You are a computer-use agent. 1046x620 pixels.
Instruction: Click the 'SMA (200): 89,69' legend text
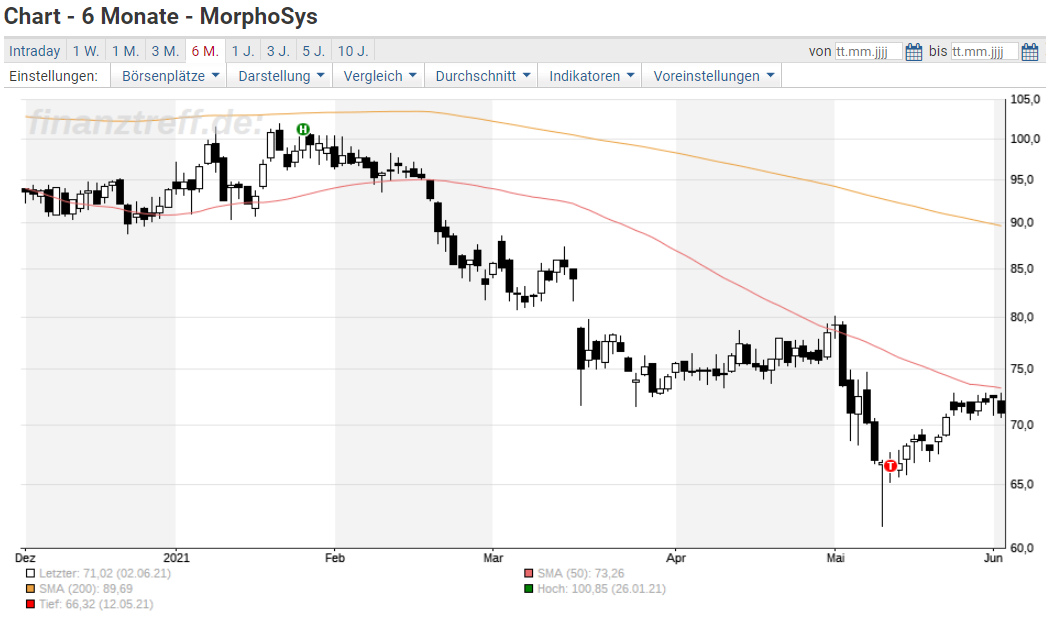(85, 589)
